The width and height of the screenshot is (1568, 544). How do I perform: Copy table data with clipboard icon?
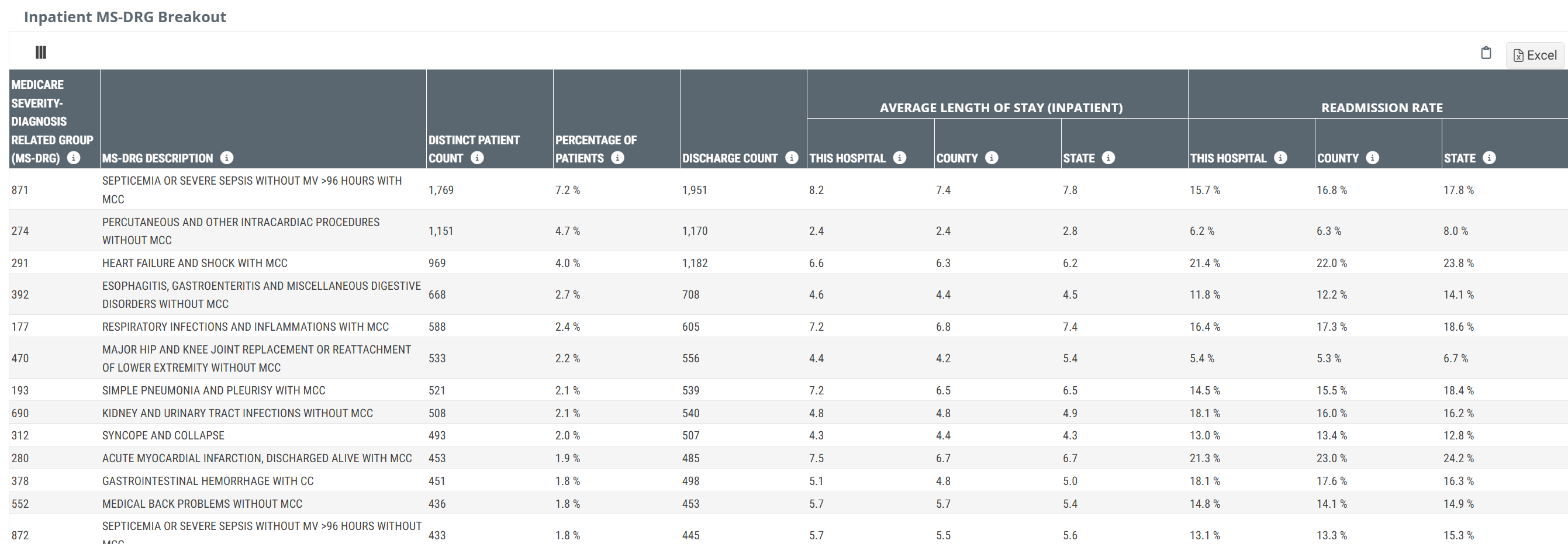pos(1486,53)
